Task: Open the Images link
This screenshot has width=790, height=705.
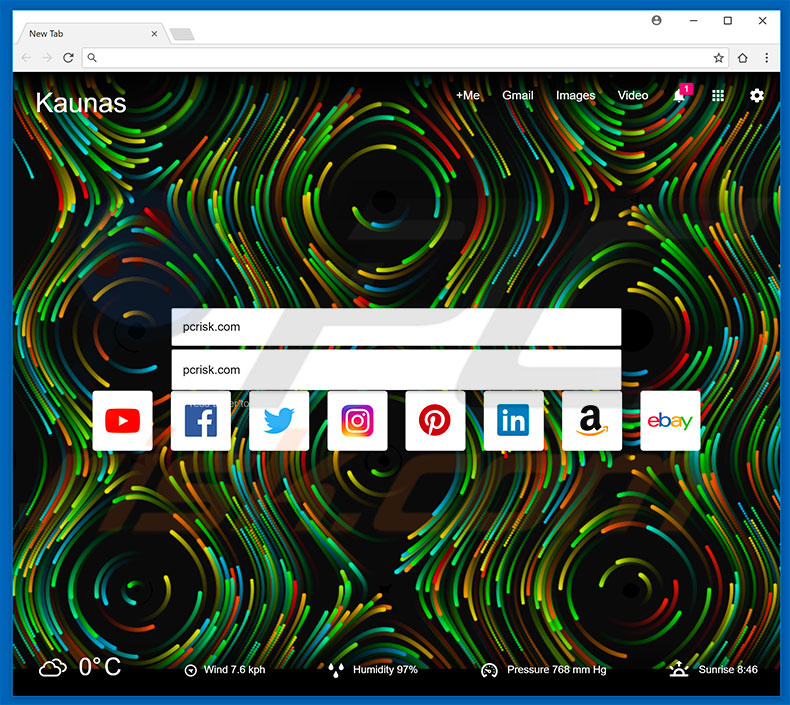Action: 575,95
